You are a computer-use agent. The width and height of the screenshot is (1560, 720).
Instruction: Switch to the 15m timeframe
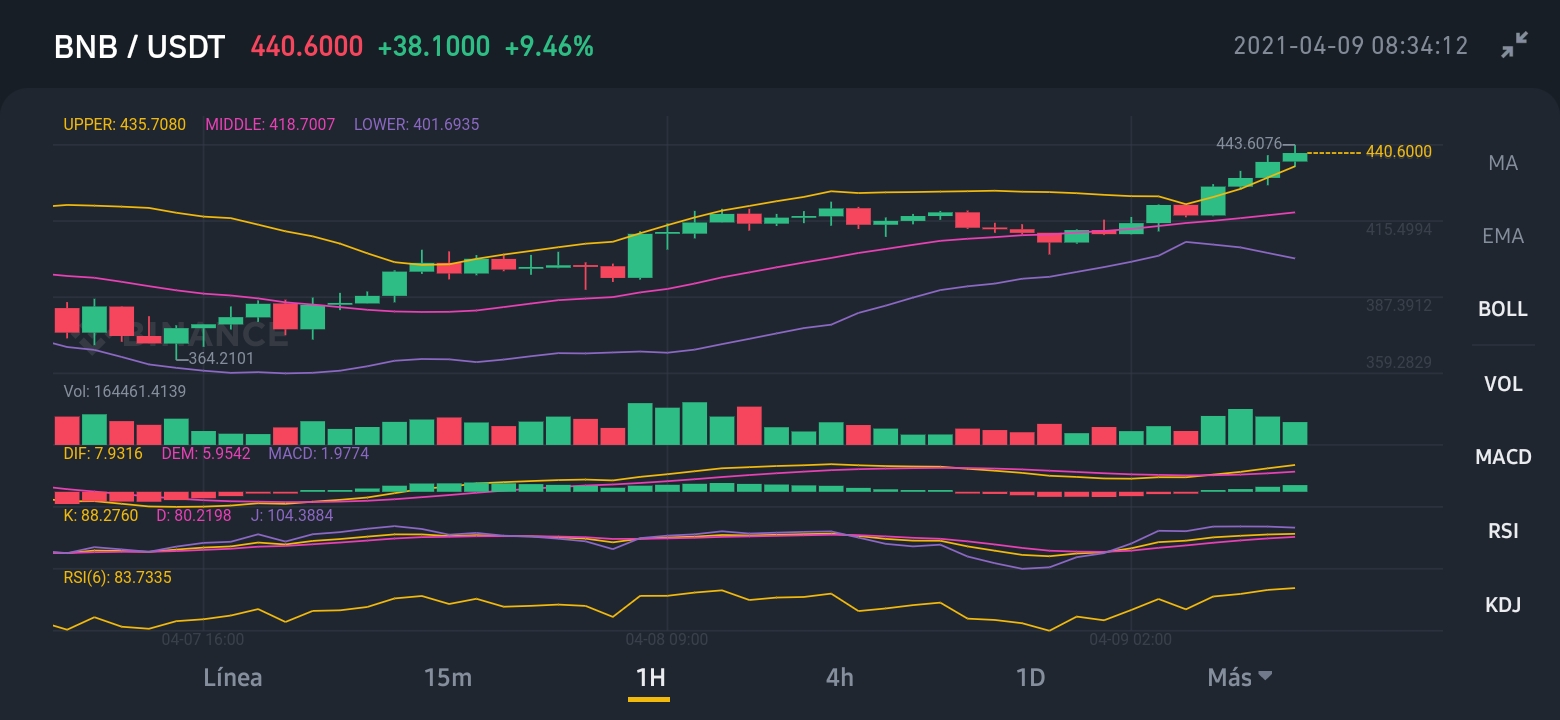coord(448,677)
